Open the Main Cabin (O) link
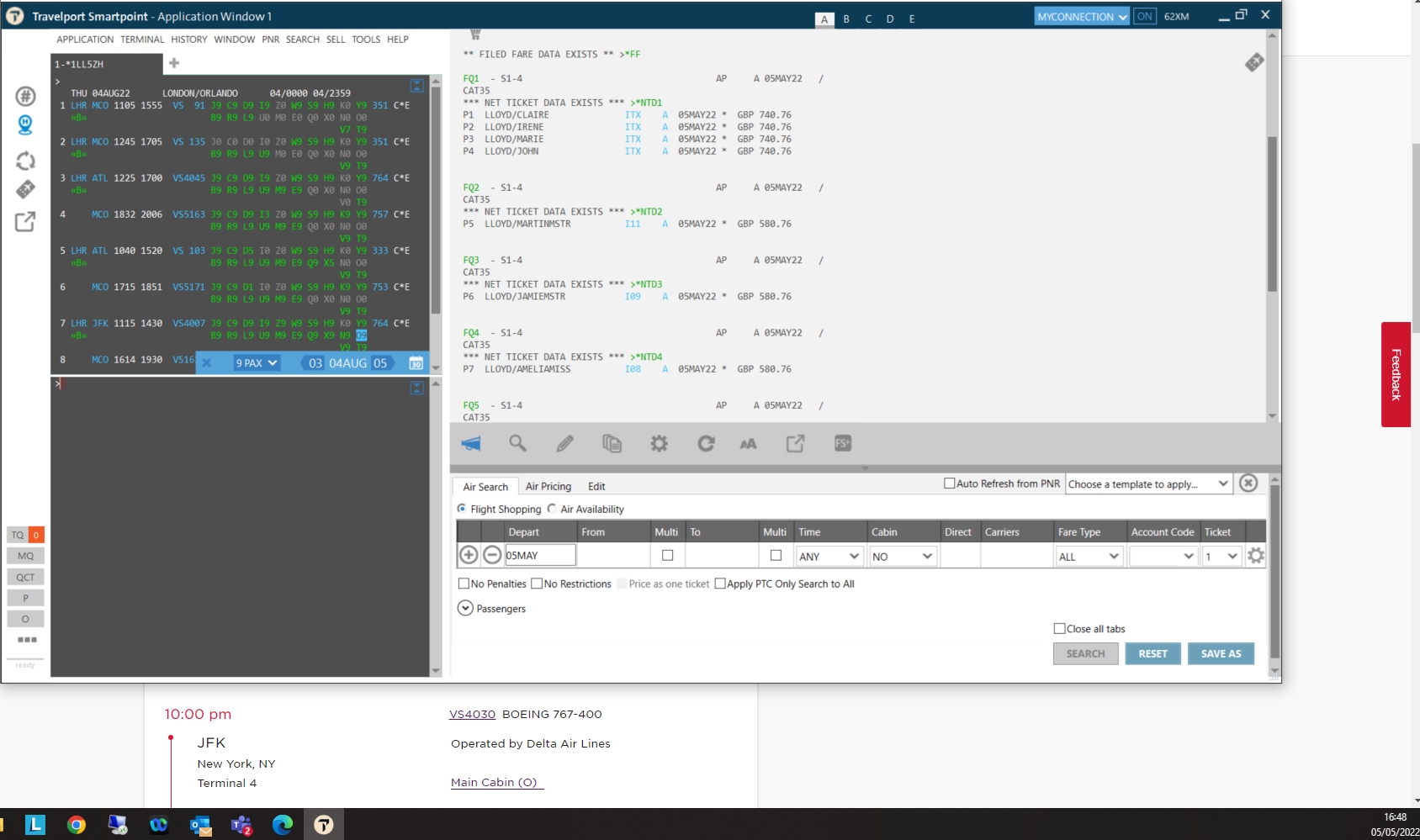The height and width of the screenshot is (840, 1420). click(x=497, y=782)
